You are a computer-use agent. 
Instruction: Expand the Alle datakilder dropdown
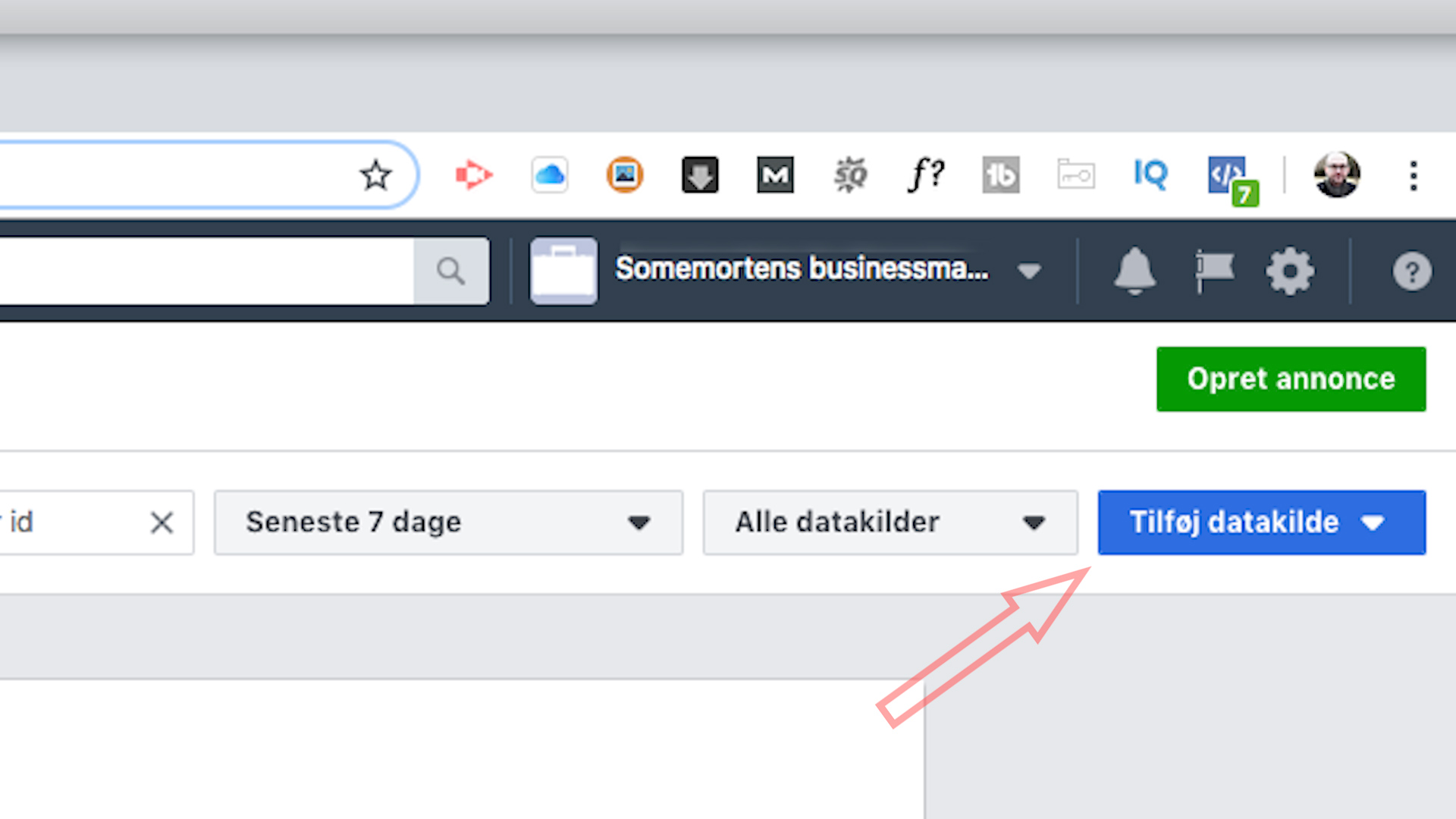(890, 522)
